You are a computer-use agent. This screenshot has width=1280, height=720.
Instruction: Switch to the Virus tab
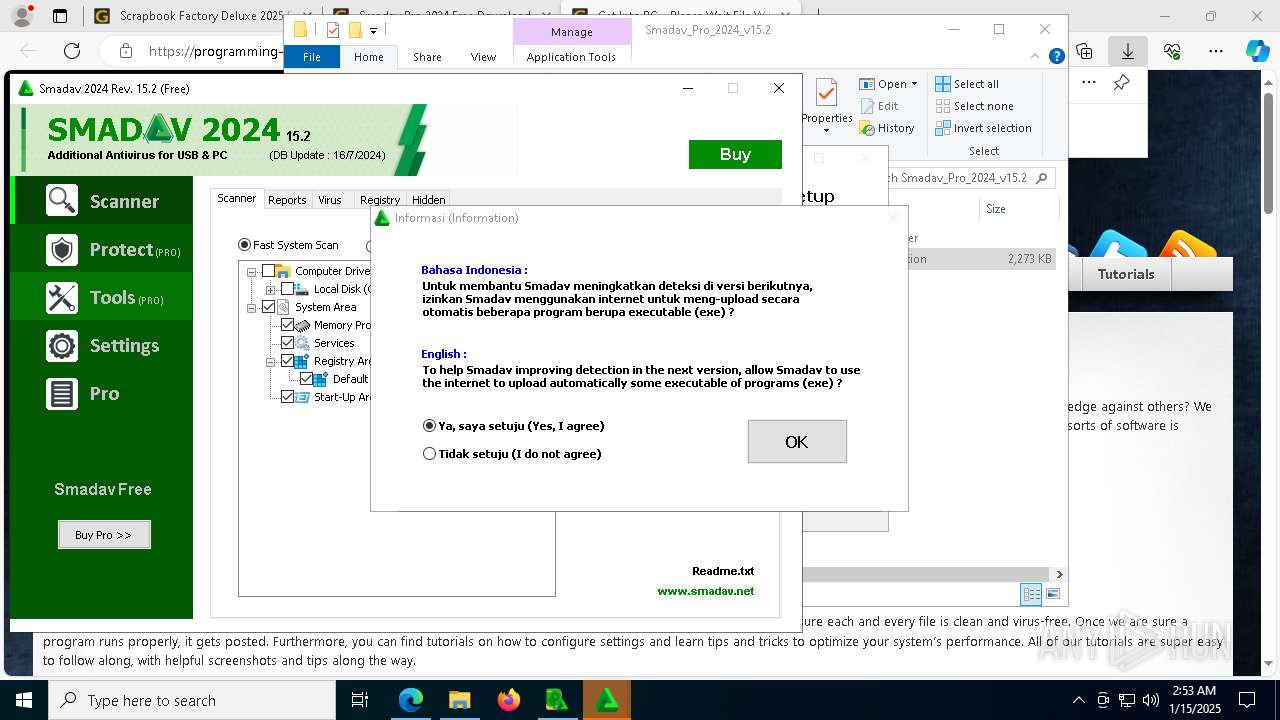pos(330,200)
